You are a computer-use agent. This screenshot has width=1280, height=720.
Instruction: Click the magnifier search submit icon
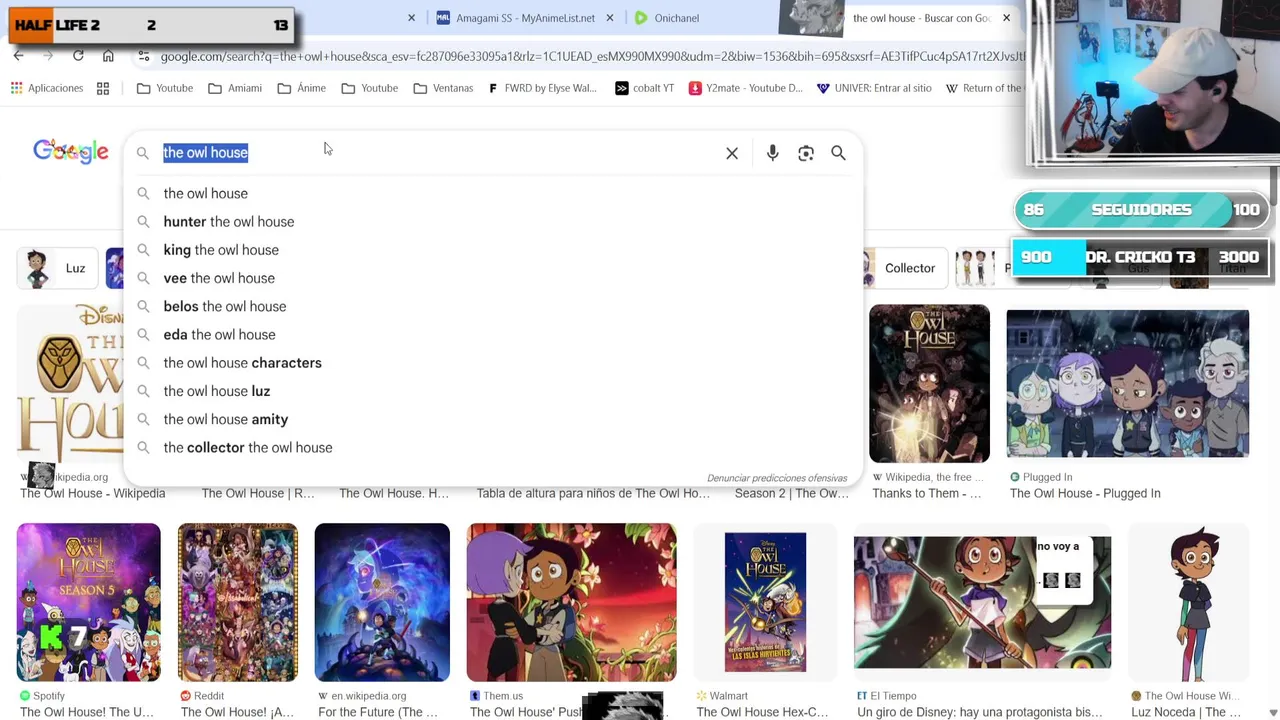pyautogui.click(x=838, y=153)
